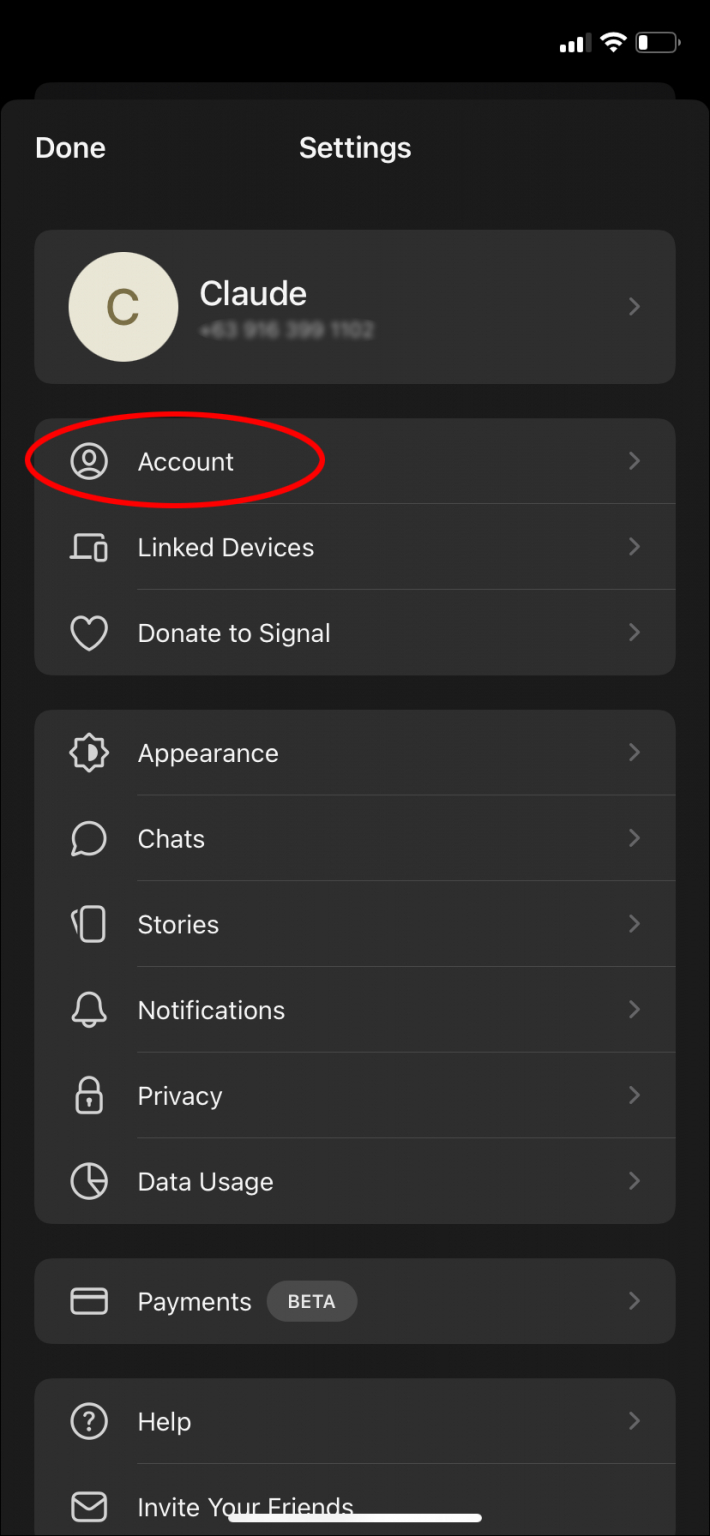Image resolution: width=710 pixels, height=1536 pixels.
Task: Click the Notifications bell icon
Action: [89, 1010]
